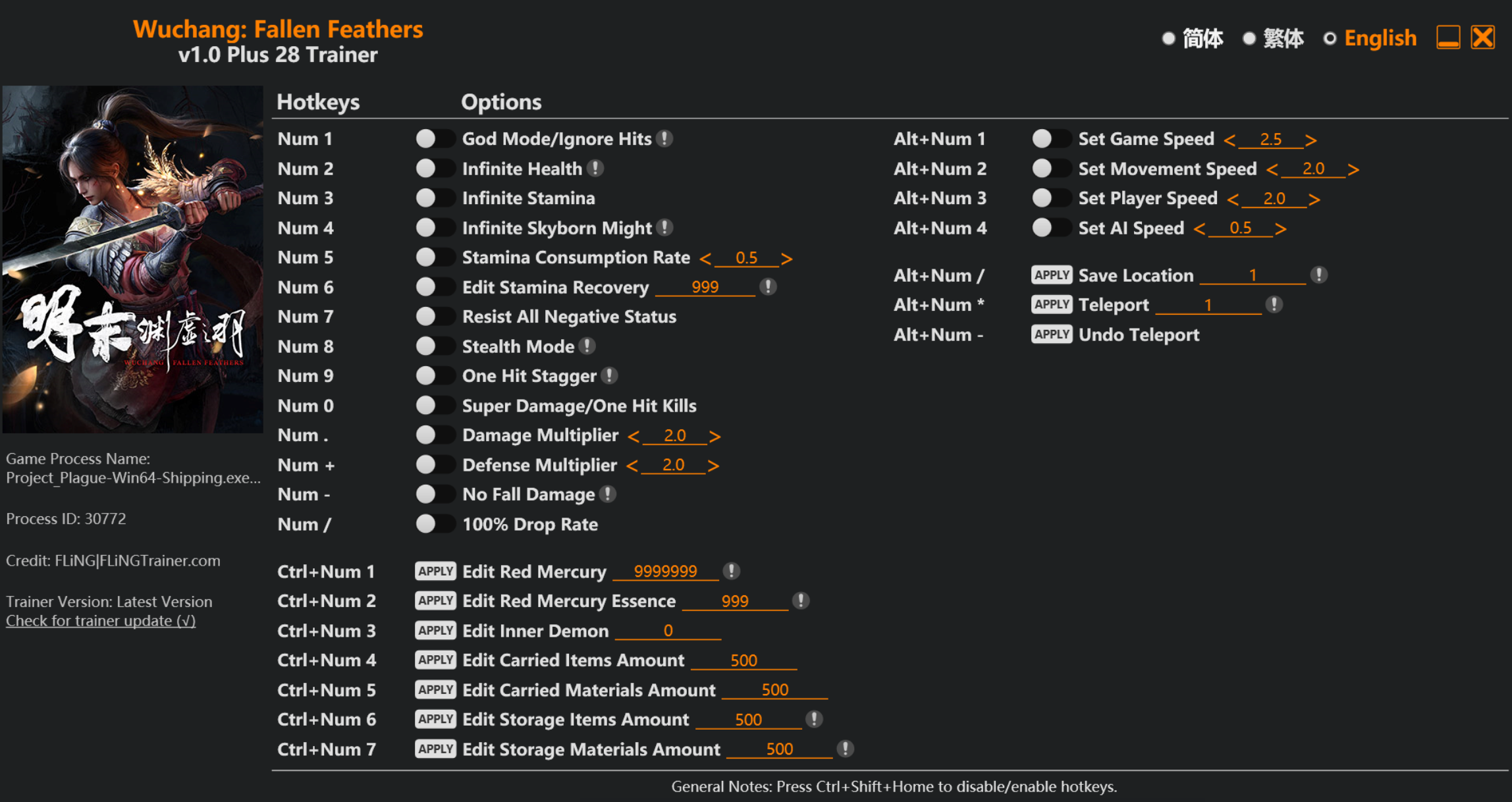Select the English language radio button
Screen dimensions: 1512x802
1330,39
